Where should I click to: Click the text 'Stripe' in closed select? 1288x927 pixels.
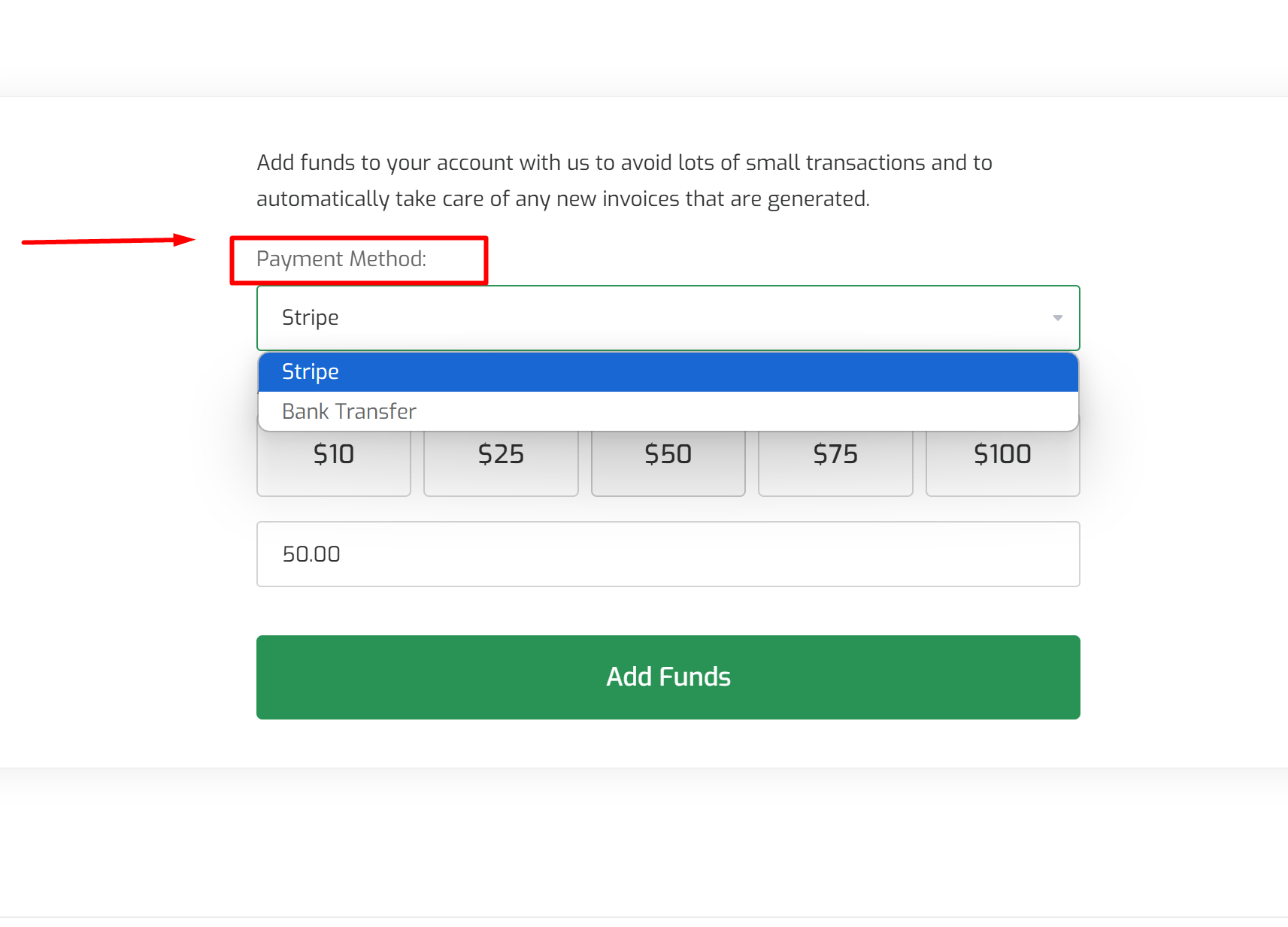coord(310,318)
